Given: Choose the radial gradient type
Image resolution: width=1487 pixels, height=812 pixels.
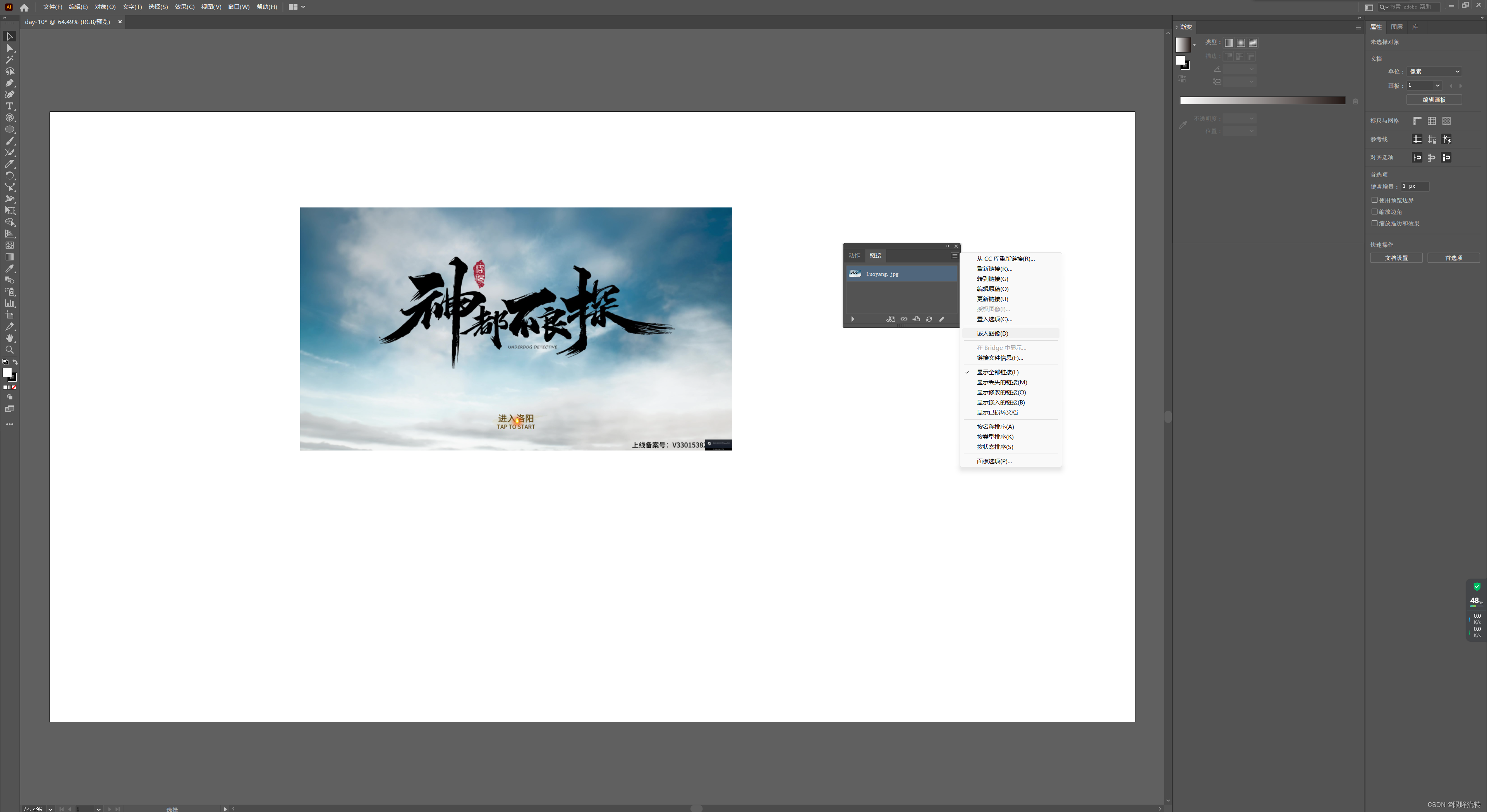Looking at the screenshot, I should tap(1240, 43).
